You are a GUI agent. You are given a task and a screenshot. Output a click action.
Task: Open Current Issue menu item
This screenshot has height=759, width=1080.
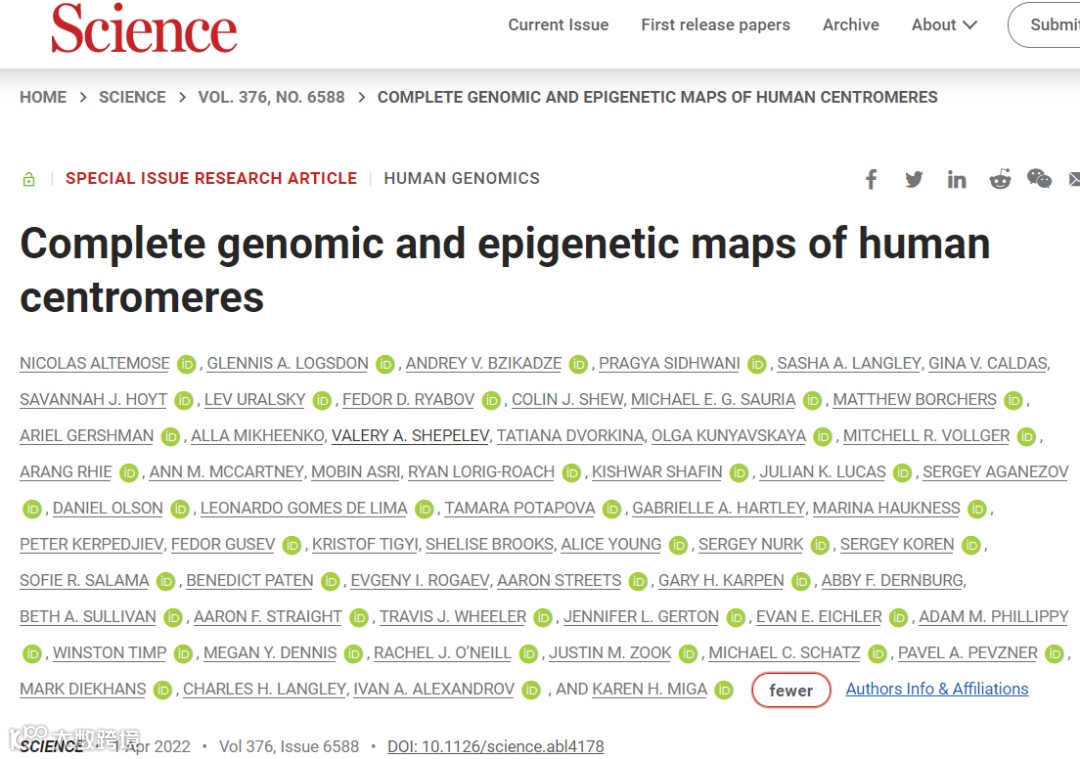(558, 25)
